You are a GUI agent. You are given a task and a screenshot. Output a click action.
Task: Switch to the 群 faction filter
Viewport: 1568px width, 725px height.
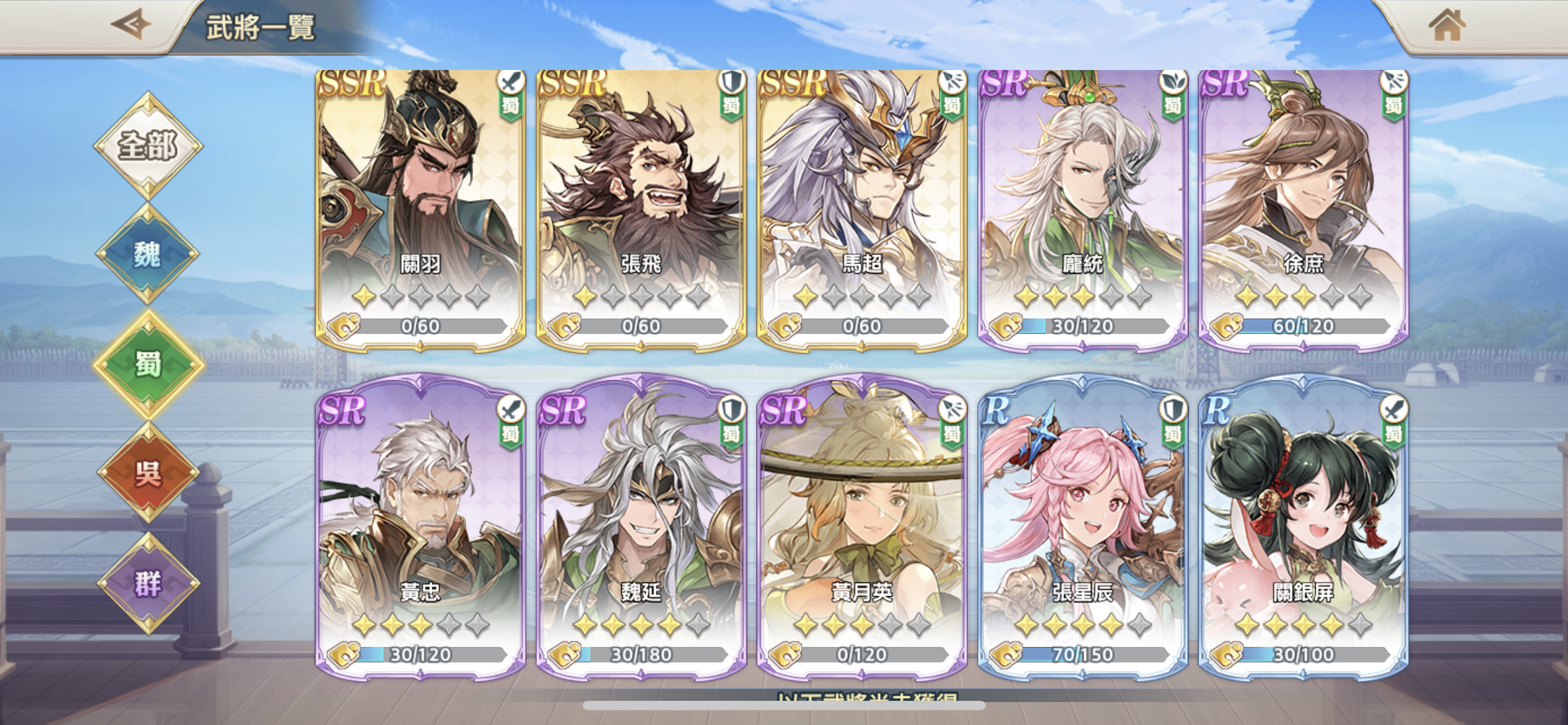pos(147,583)
